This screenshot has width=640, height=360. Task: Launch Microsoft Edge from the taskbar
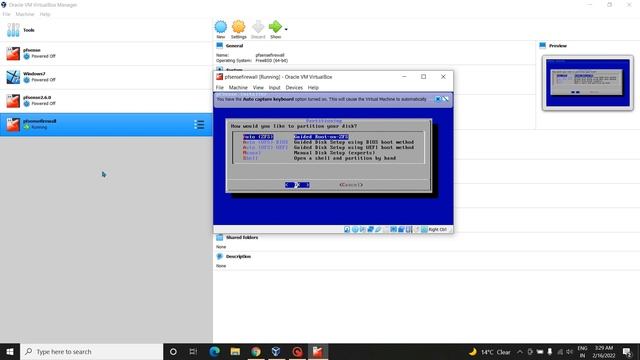(x=215, y=351)
